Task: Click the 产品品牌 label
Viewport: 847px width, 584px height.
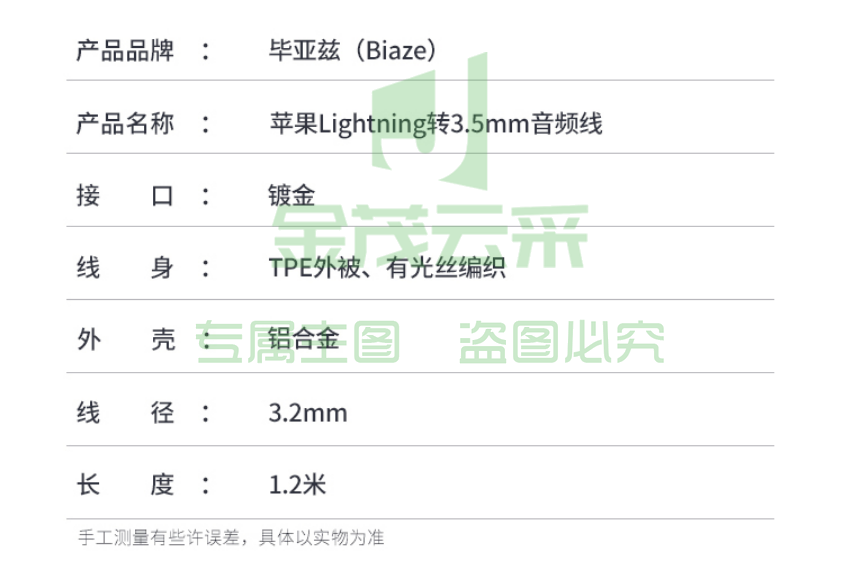Action: (x=125, y=51)
